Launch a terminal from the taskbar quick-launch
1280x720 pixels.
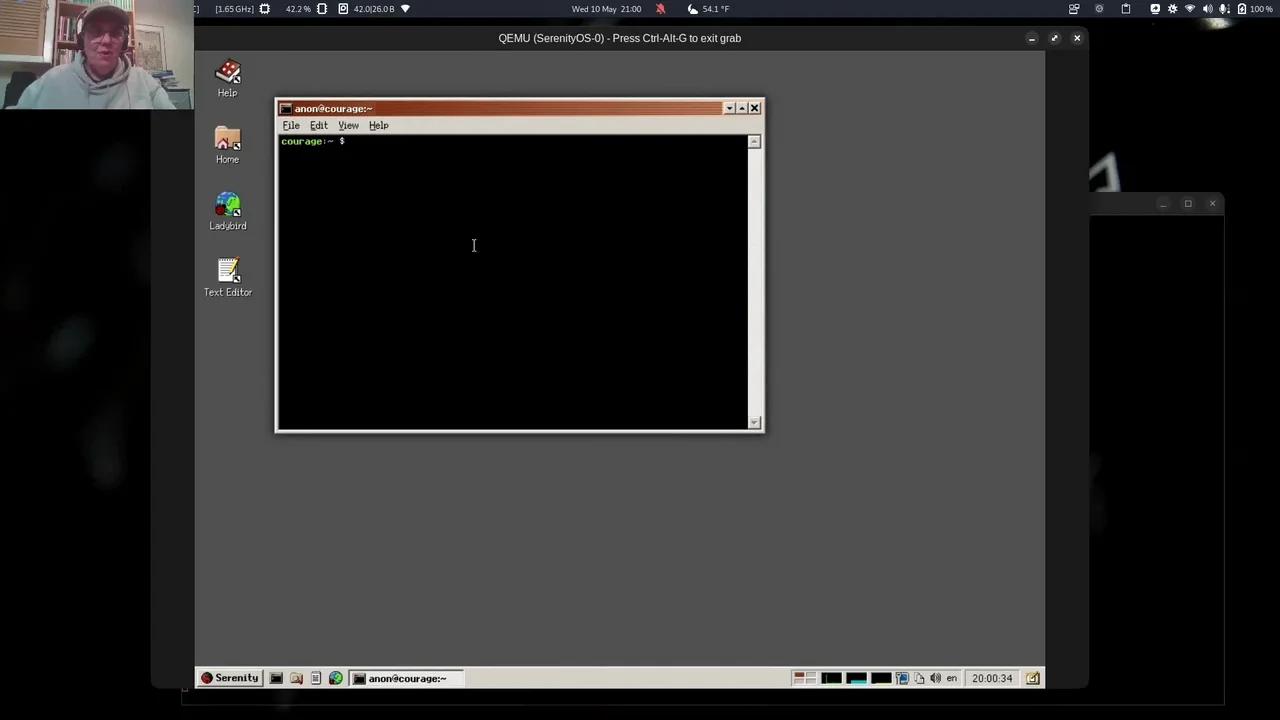tap(276, 678)
